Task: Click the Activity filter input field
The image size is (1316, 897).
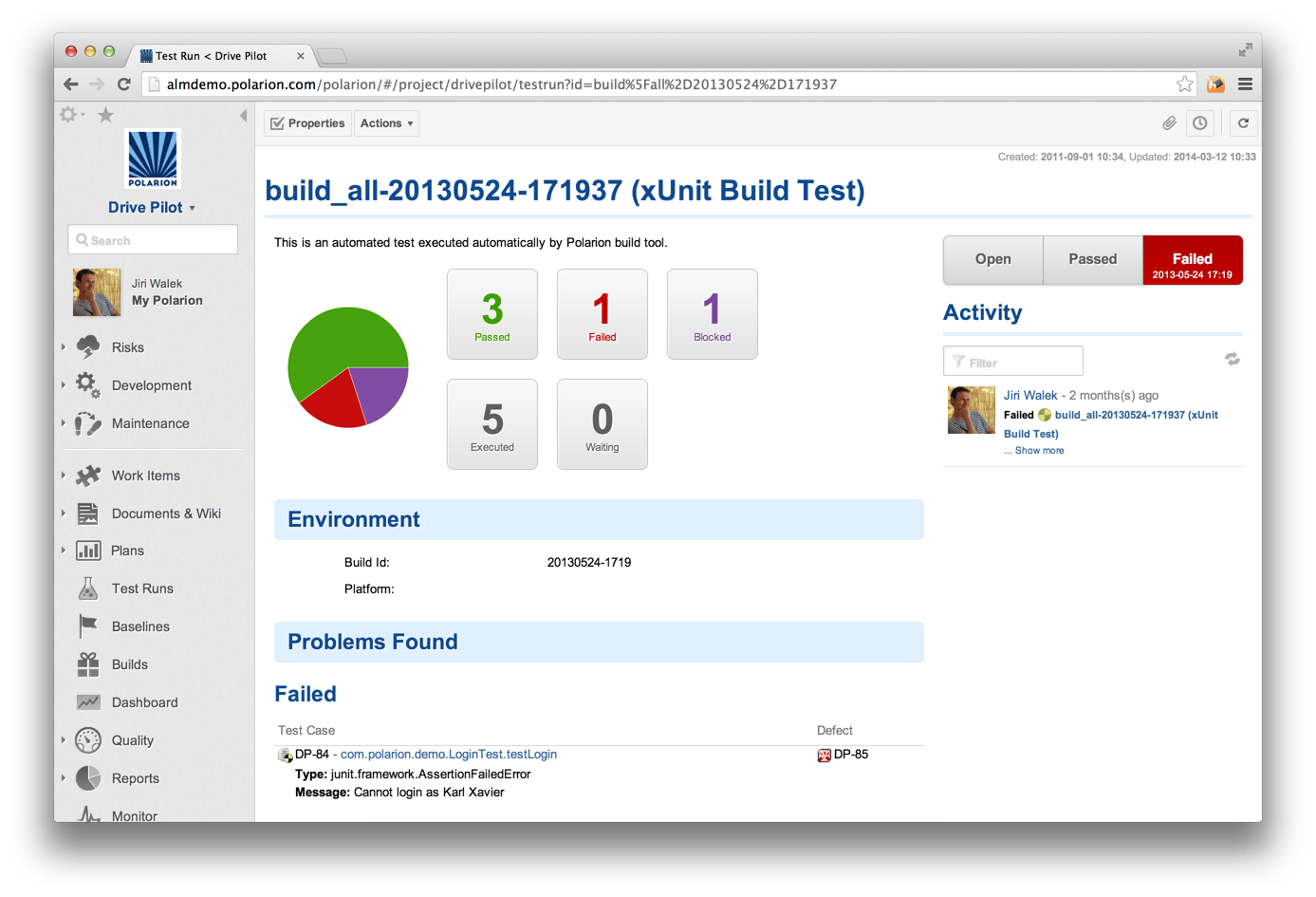Action: pos(1012,361)
